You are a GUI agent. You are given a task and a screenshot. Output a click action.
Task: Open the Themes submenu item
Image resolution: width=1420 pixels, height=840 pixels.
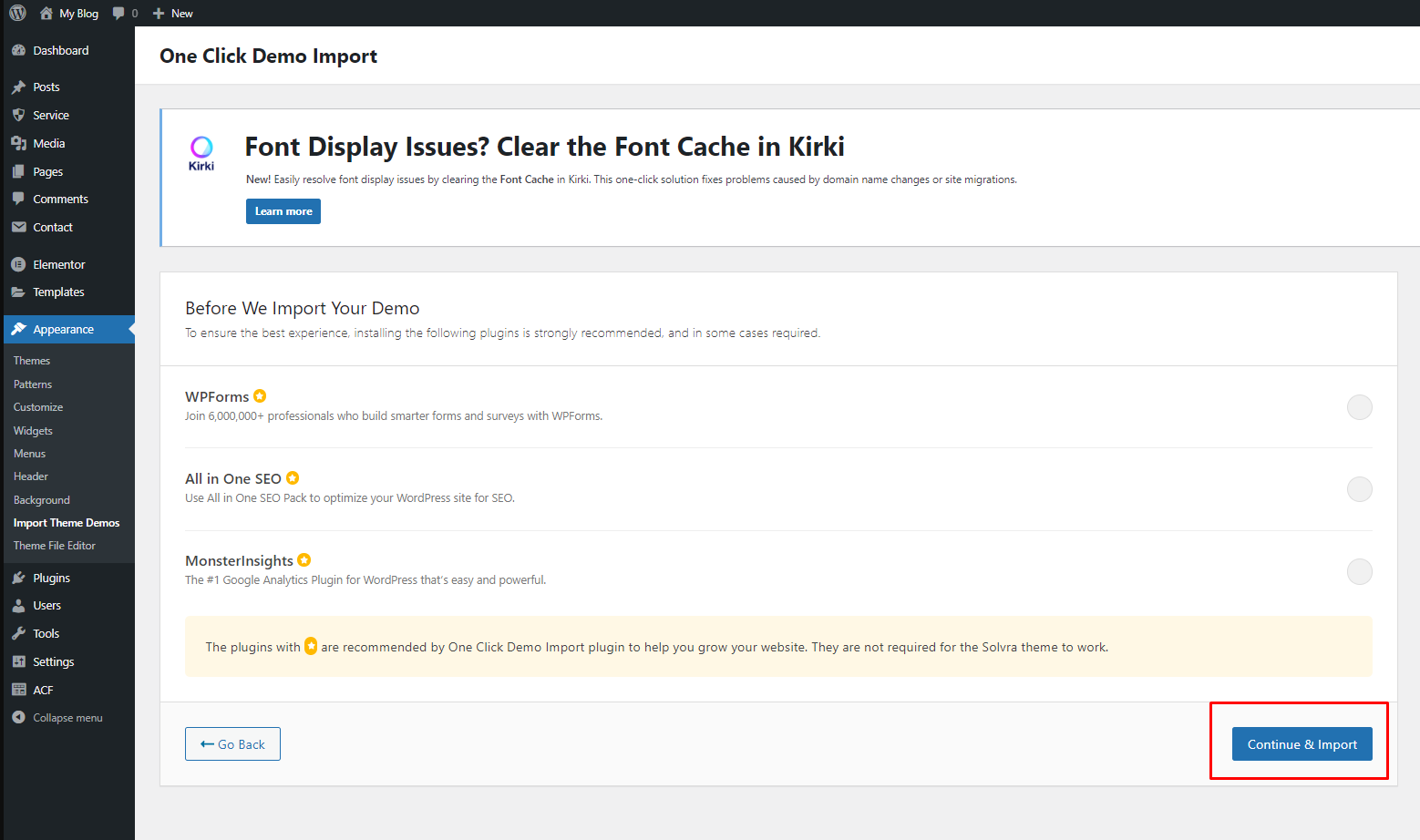click(32, 361)
